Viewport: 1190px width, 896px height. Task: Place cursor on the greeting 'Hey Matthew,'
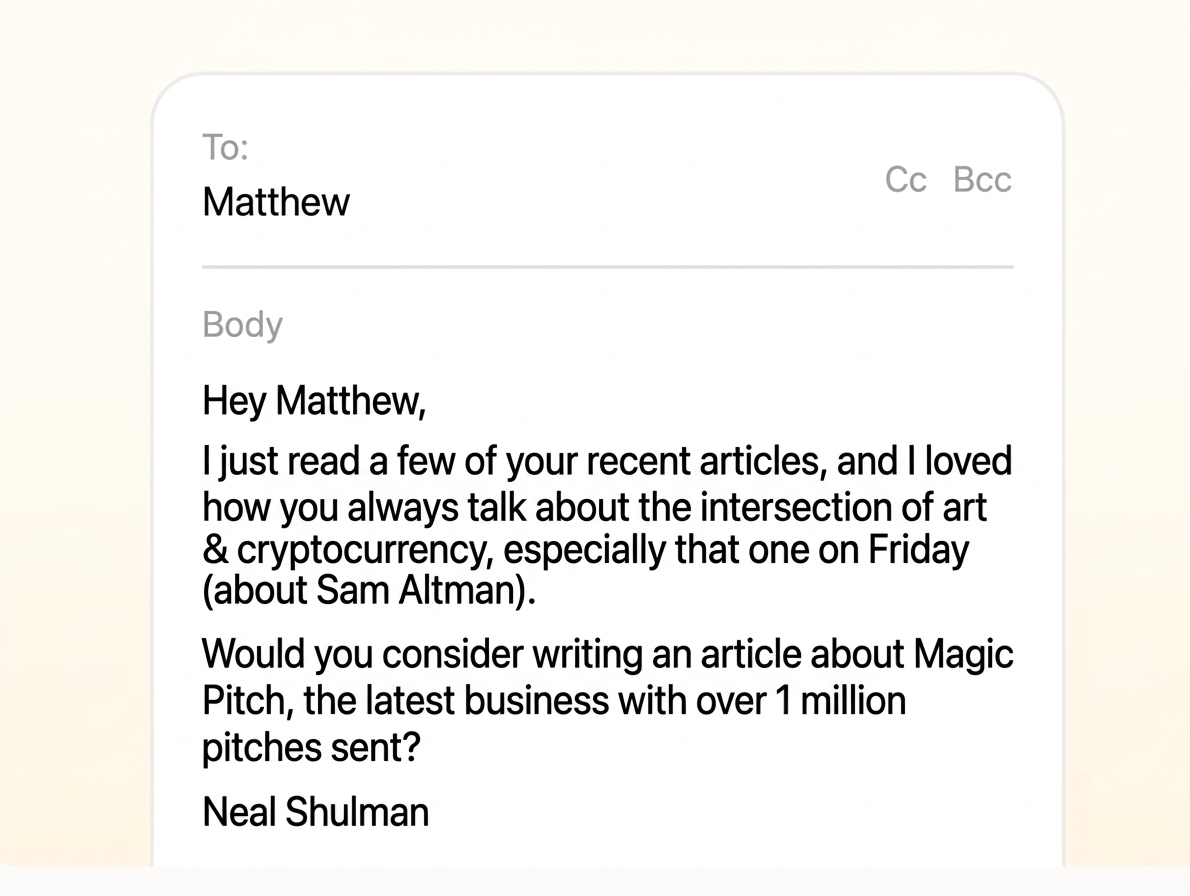[314, 399]
